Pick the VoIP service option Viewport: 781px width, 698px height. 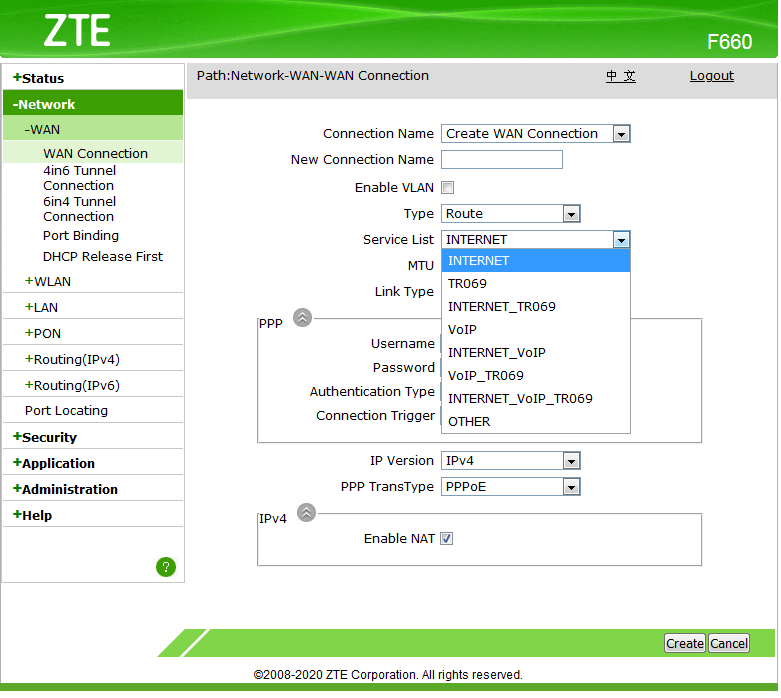536,329
